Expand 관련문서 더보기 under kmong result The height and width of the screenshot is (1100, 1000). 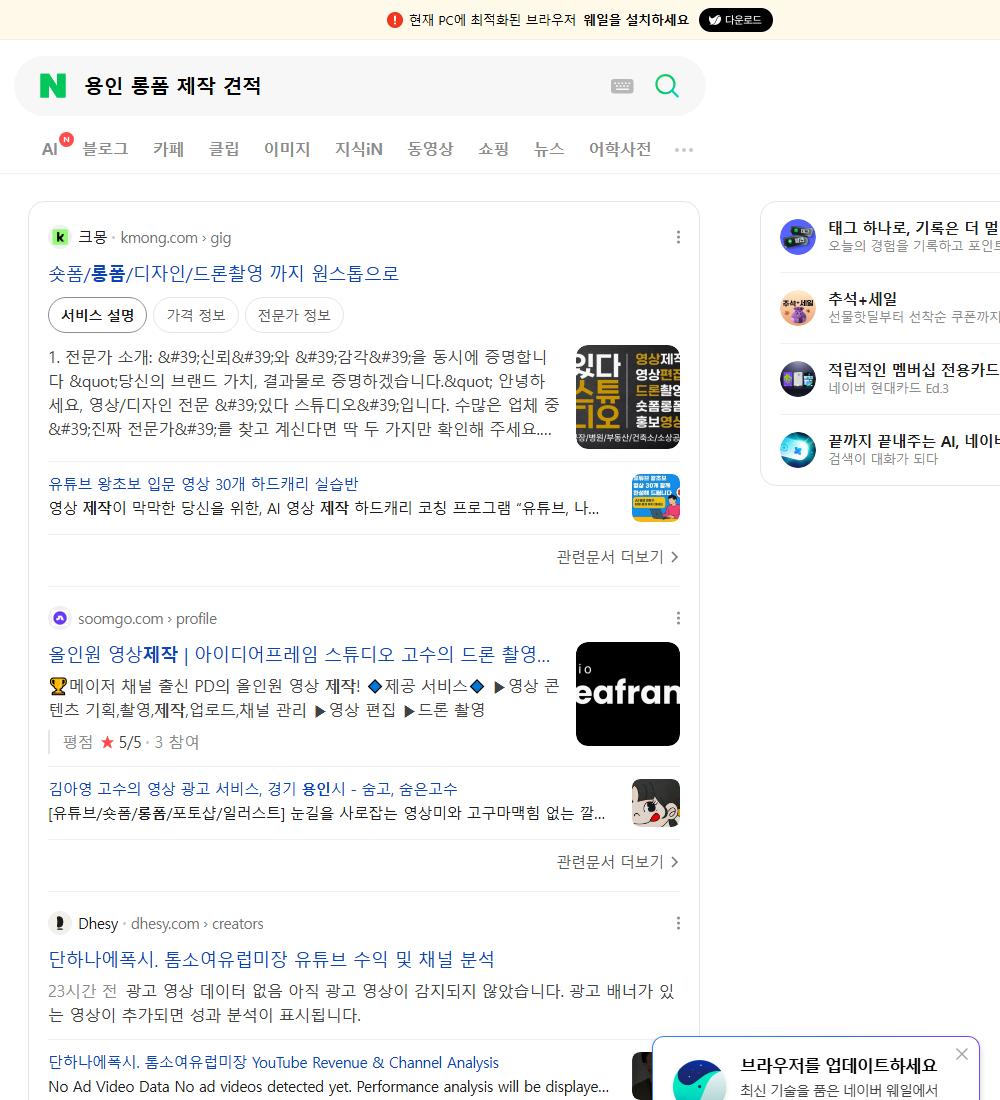[x=618, y=557]
